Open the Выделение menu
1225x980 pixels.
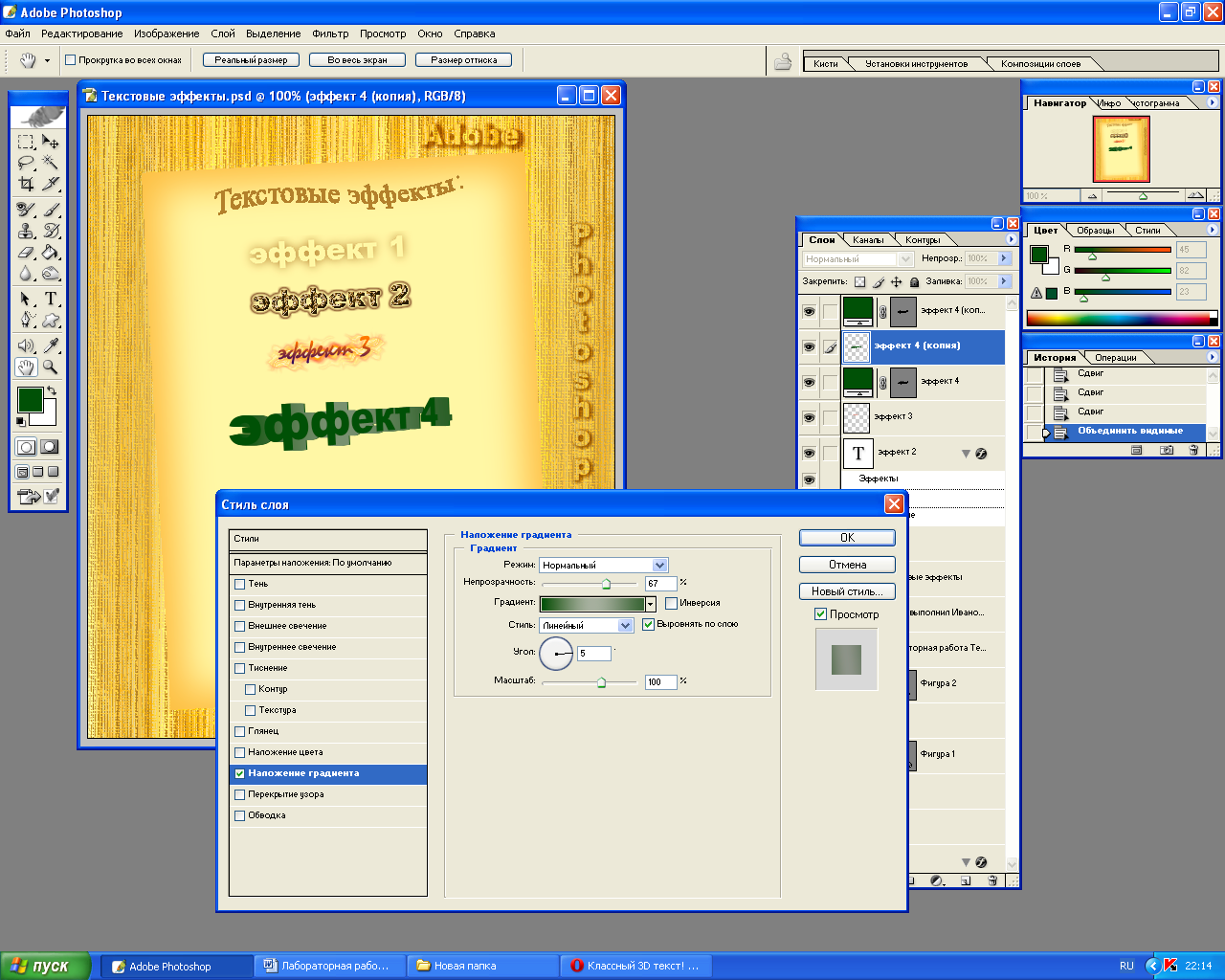[x=273, y=33]
